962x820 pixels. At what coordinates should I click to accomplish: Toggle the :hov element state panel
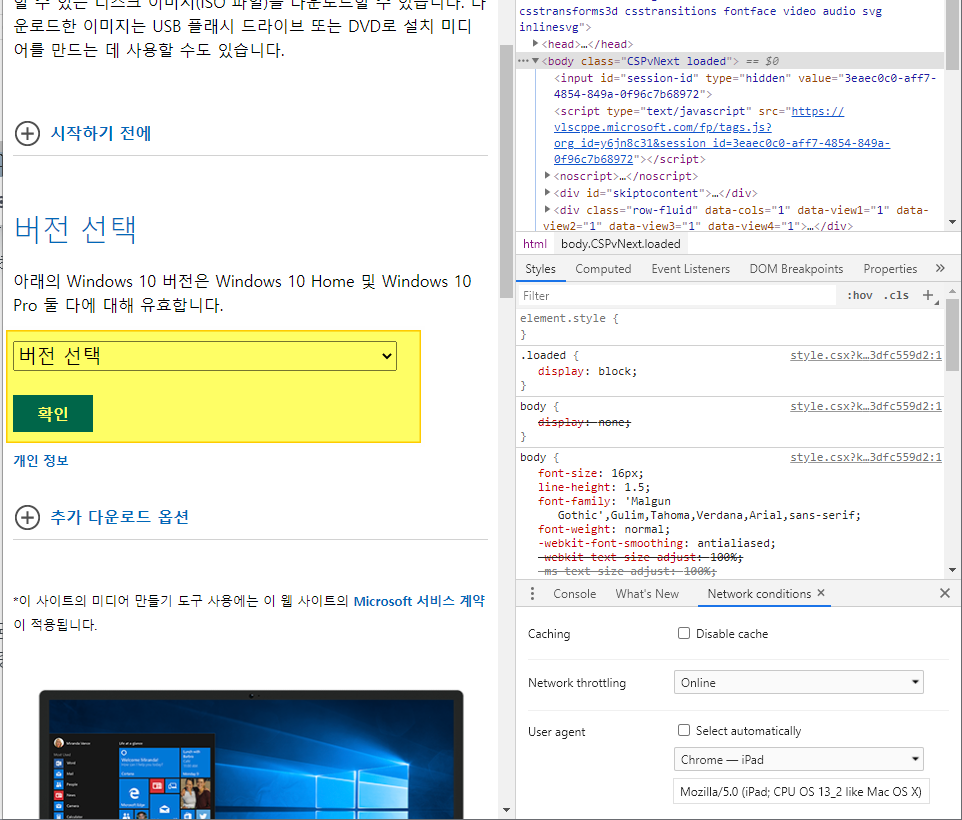(x=859, y=295)
